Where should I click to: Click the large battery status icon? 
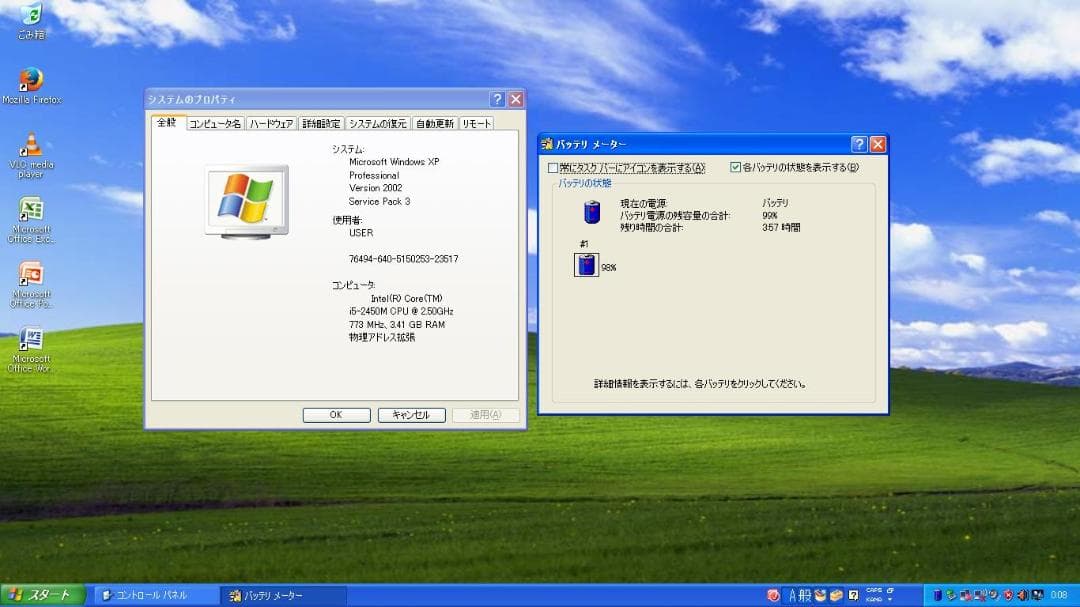click(592, 212)
